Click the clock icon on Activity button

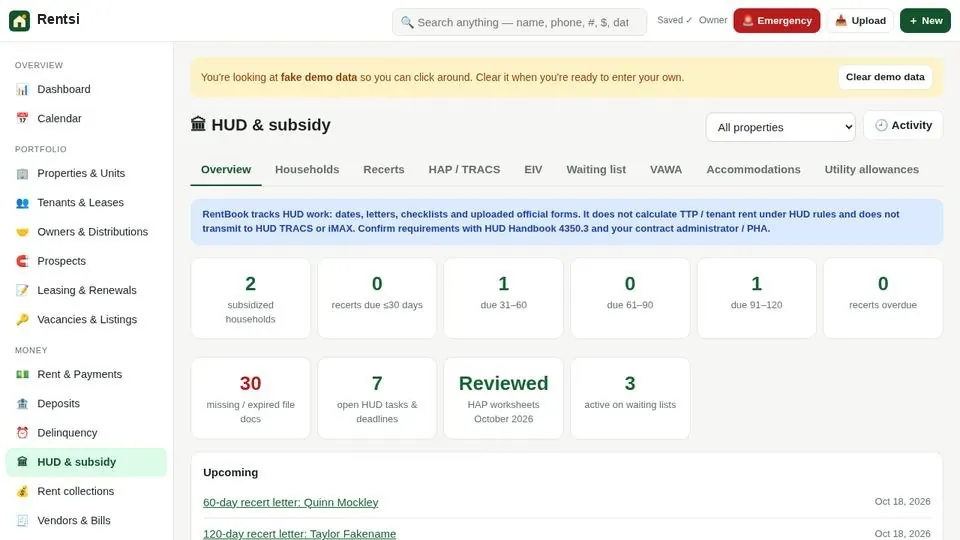[881, 125]
